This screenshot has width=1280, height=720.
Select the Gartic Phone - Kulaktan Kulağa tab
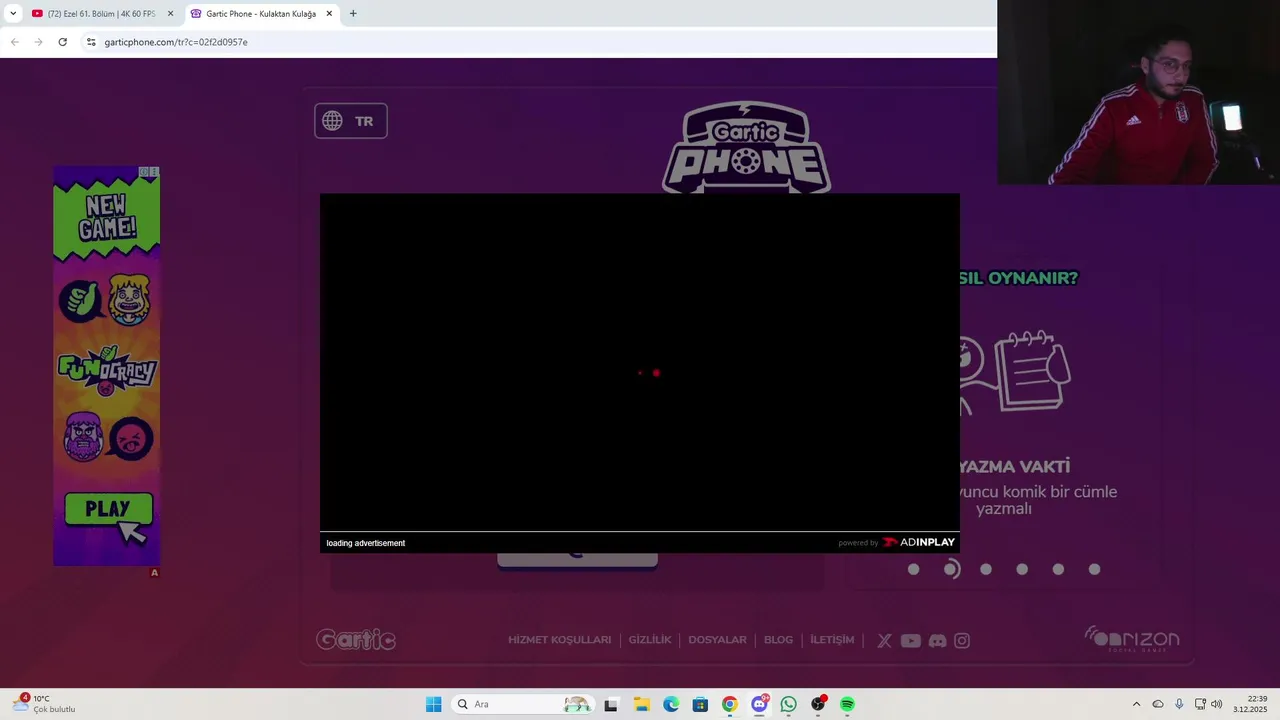coord(261,14)
